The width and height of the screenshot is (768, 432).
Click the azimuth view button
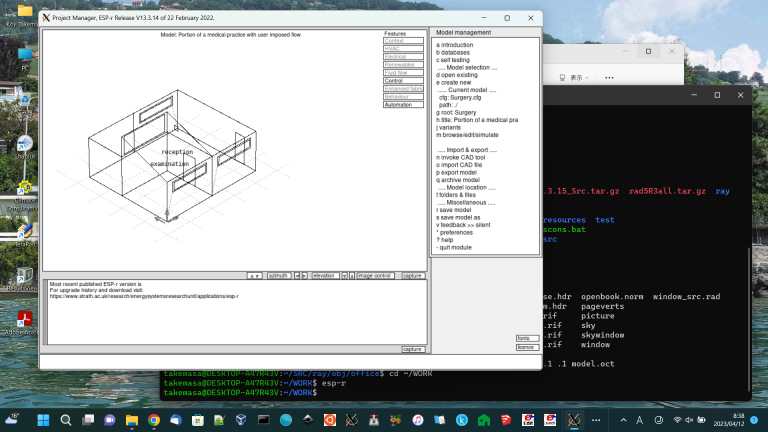click(280, 275)
